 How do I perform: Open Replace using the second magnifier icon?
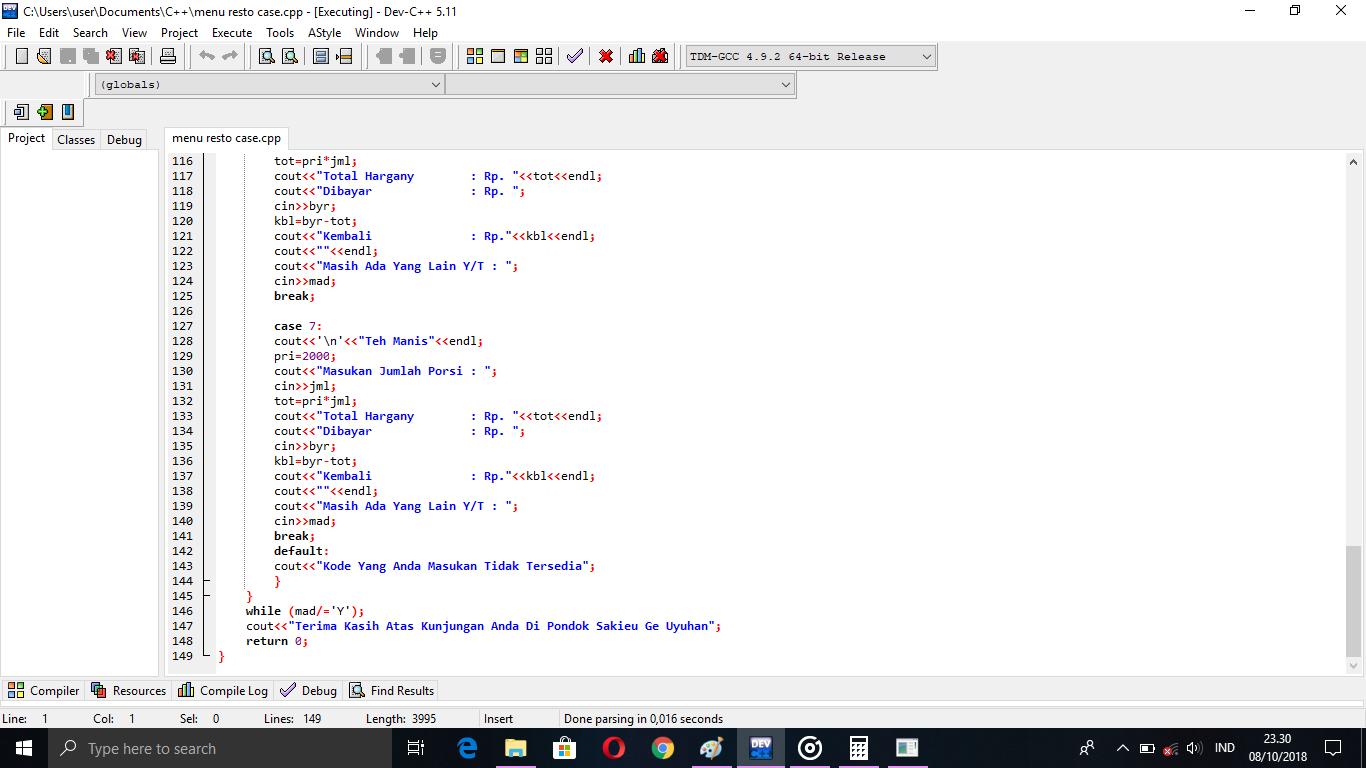click(288, 56)
